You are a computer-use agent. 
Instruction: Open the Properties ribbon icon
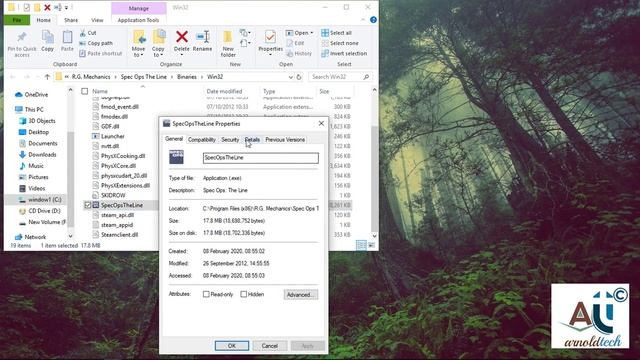coord(270,37)
